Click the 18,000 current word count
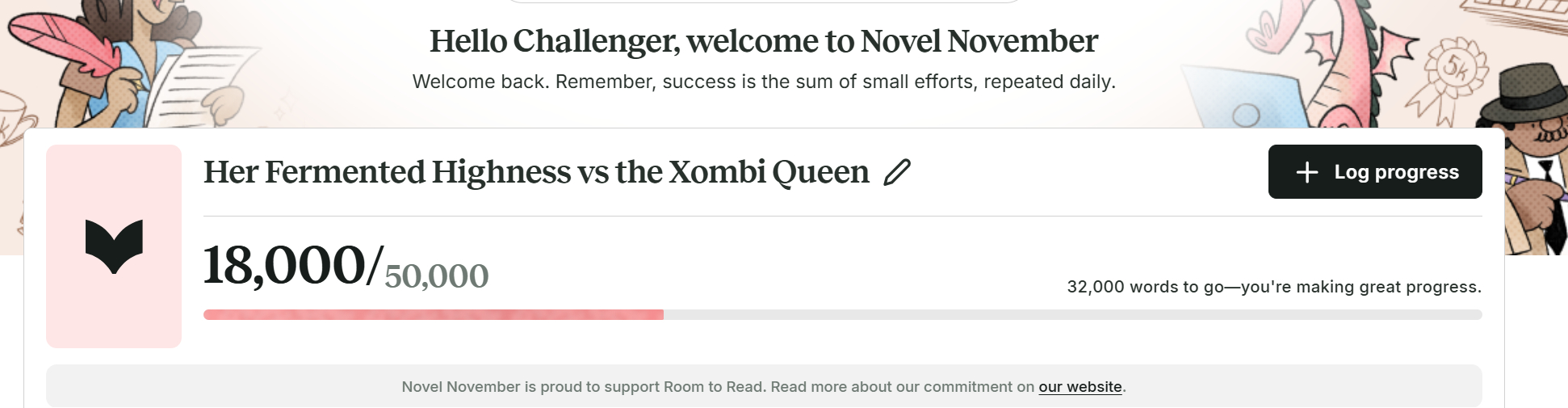The width and height of the screenshot is (1568, 408). pos(284,265)
